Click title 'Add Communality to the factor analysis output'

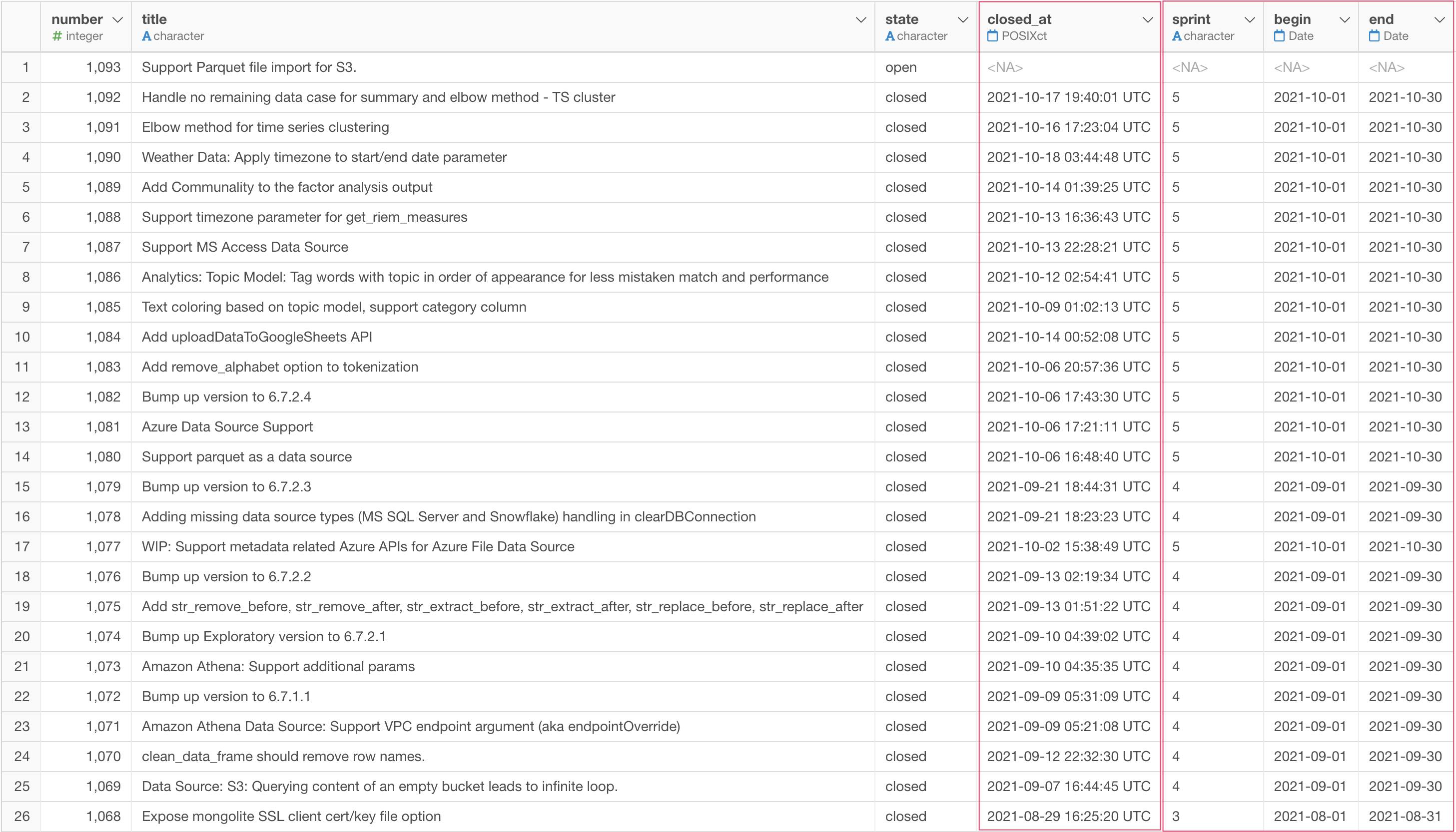coord(287,187)
